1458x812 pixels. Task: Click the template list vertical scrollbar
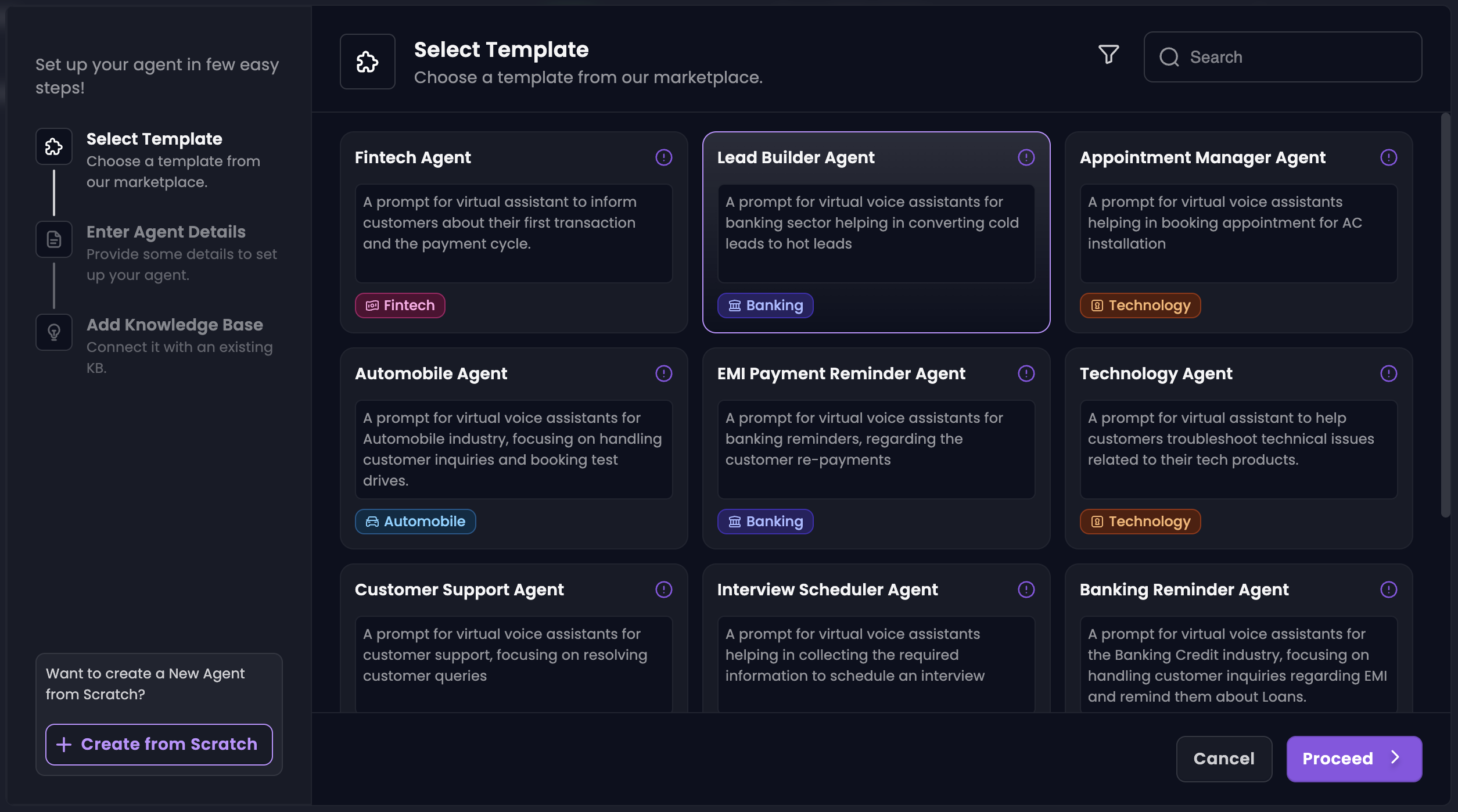(x=1445, y=314)
